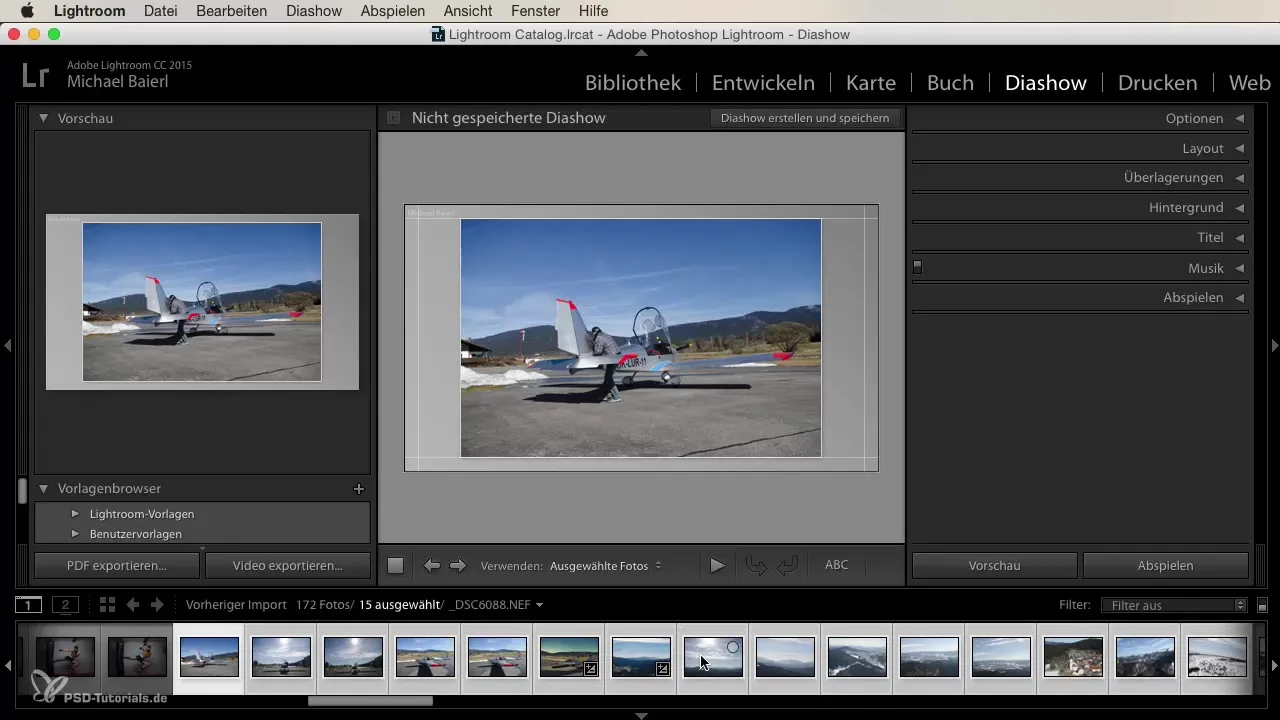Rotate adornment clockwise icon
Screen dimensions: 1280x720
(788, 565)
